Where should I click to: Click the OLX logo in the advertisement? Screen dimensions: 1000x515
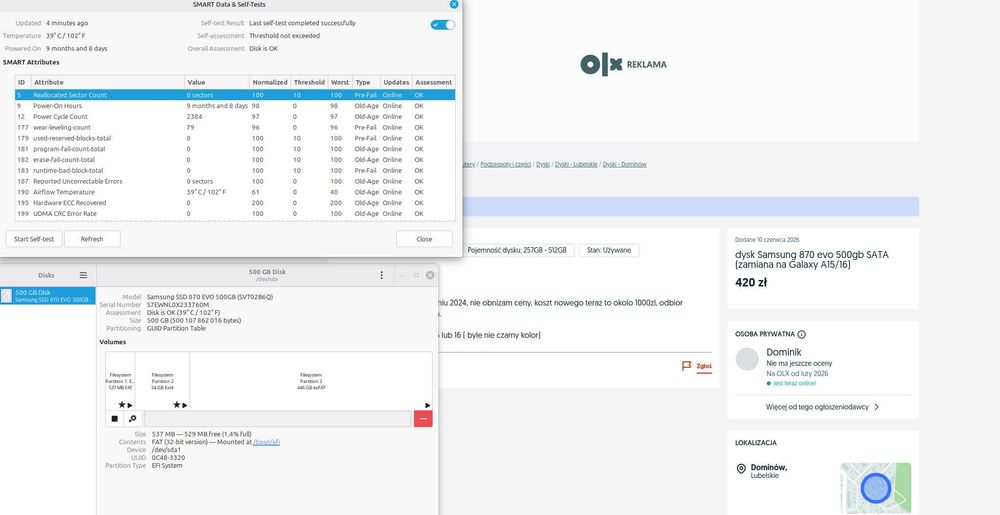(x=601, y=64)
